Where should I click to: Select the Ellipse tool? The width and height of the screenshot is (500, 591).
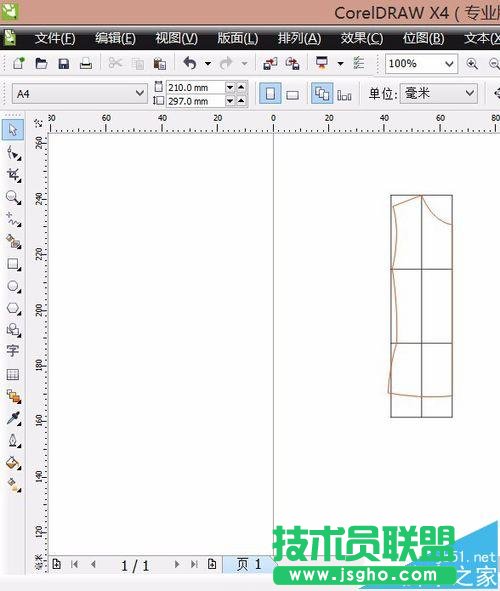pyautogui.click(x=14, y=286)
